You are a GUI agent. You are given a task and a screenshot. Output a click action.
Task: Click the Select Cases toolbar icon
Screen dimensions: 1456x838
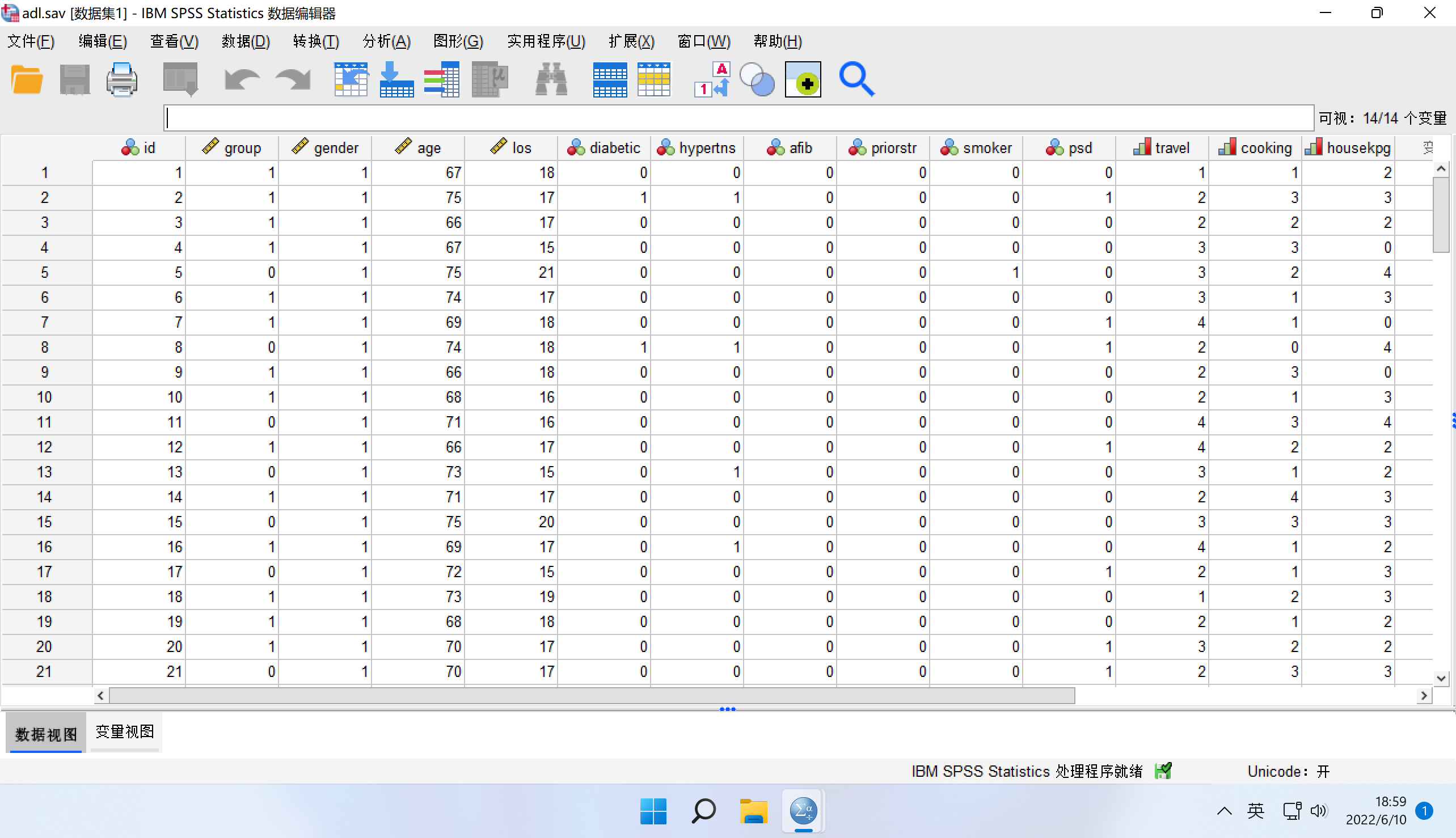(654, 79)
